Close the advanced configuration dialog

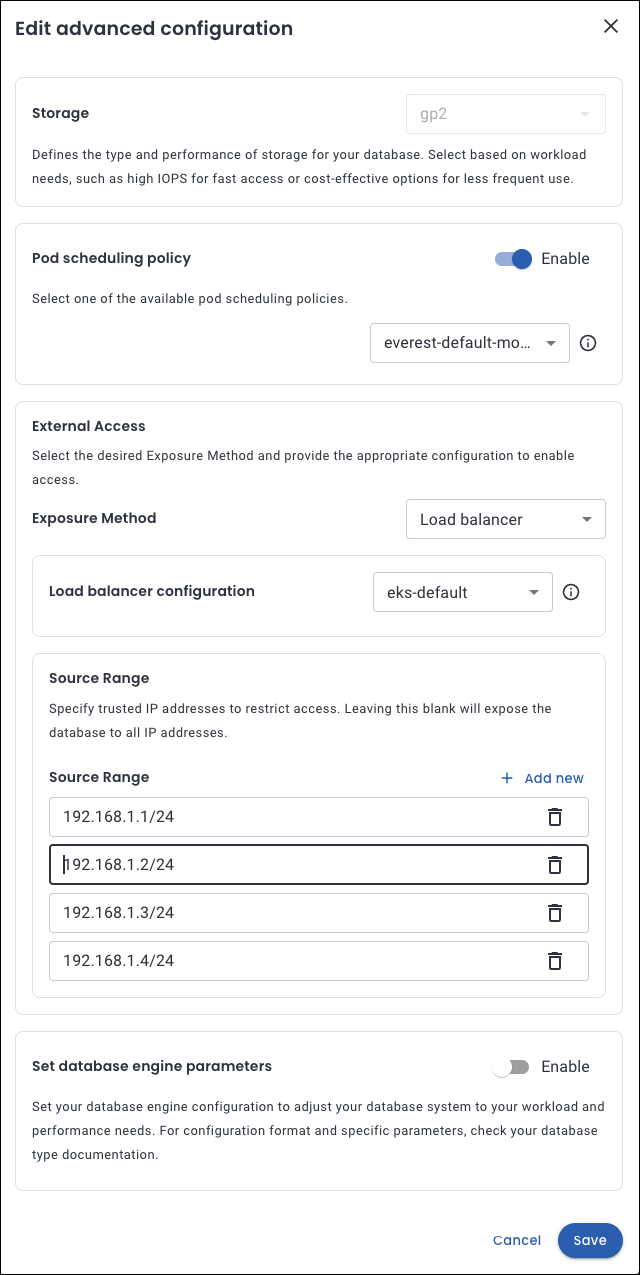point(611,27)
